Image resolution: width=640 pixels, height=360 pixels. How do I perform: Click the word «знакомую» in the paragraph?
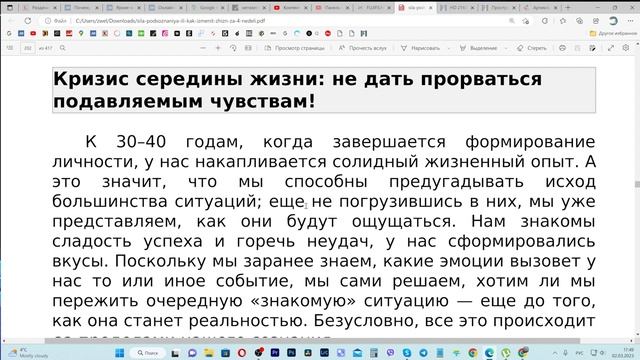(303, 301)
